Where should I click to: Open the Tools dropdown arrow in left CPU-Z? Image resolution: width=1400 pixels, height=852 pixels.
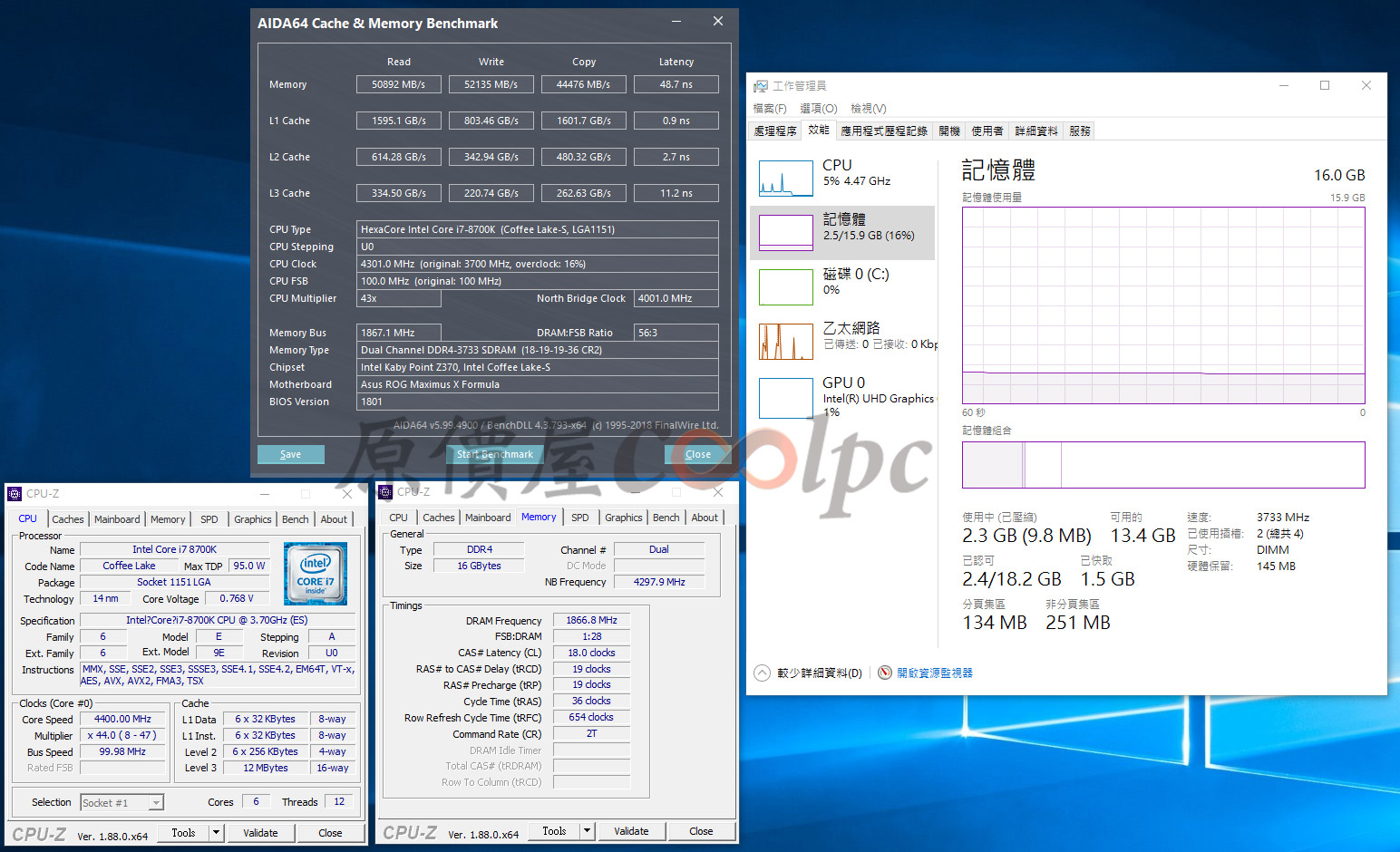pyautogui.click(x=216, y=832)
